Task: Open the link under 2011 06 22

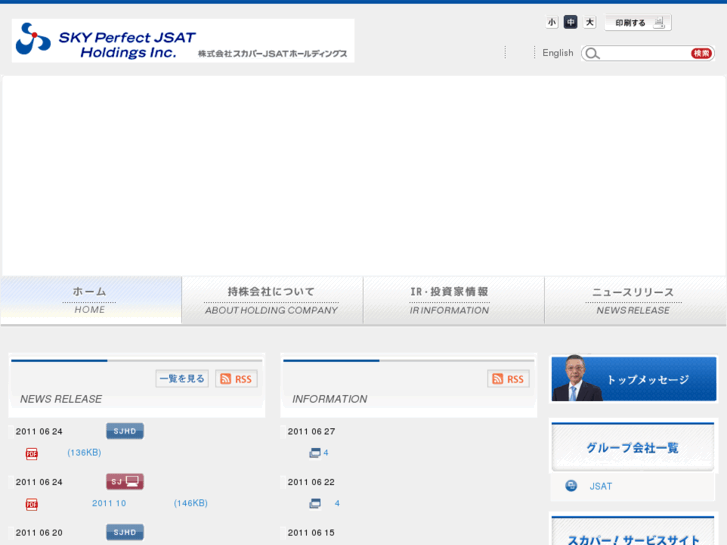Action: pos(337,503)
